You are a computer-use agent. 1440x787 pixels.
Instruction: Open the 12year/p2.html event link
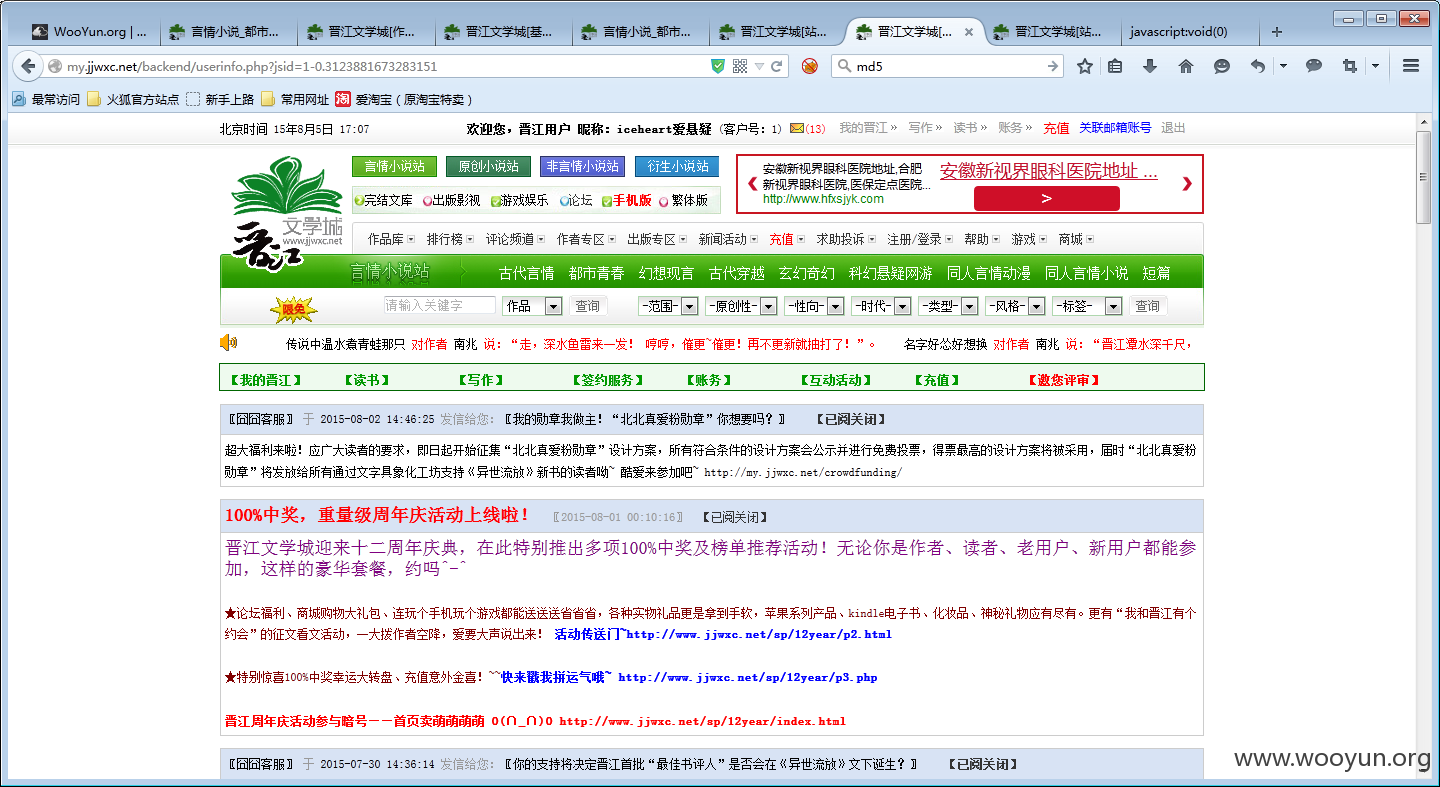click(759, 634)
